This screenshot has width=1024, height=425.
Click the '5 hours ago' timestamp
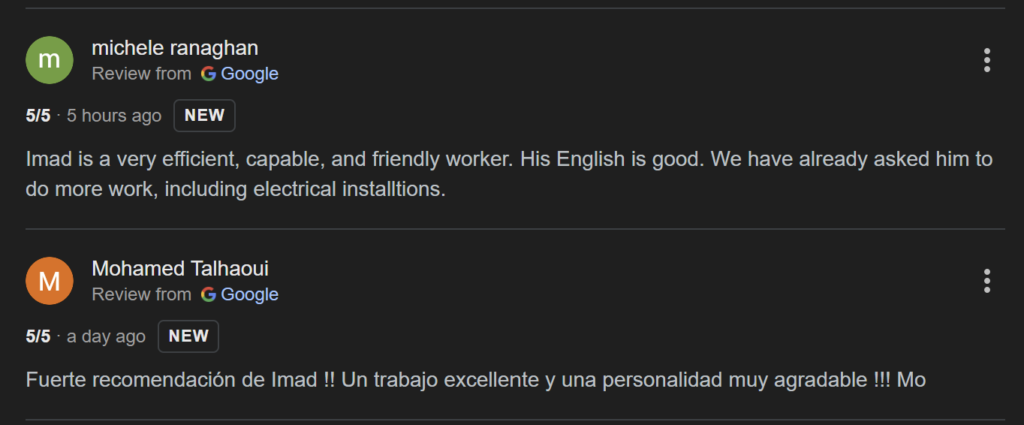[x=114, y=116]
